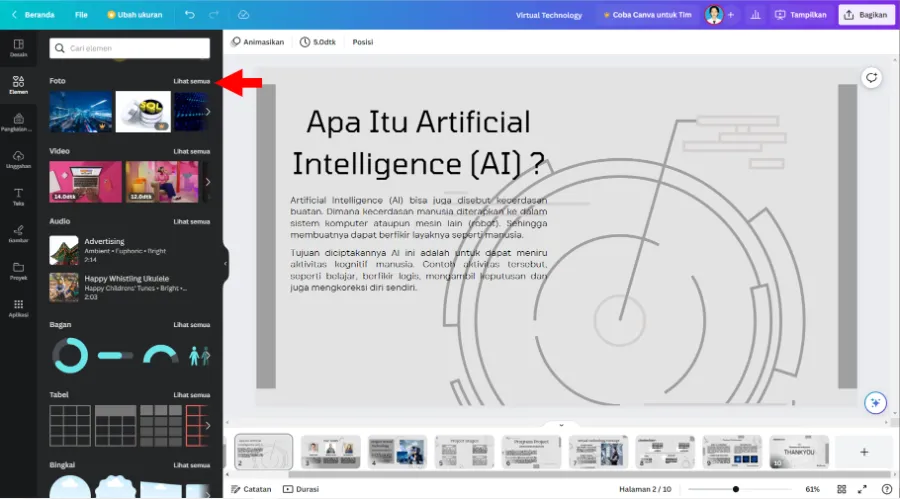This screenshot has height=499, width=900.
Task: Open Ubah ukuran resize option
Action: [135, 15]
